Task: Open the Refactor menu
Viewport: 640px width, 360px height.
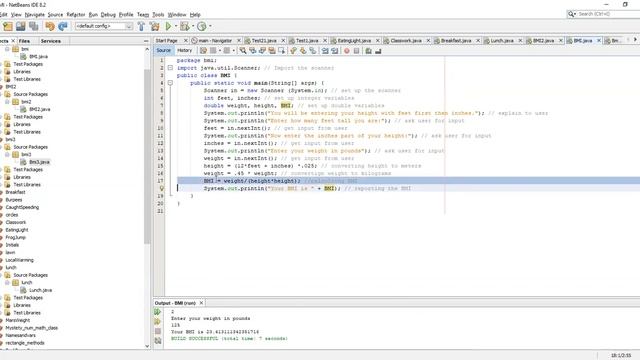Action: click(x=76, y=15)
